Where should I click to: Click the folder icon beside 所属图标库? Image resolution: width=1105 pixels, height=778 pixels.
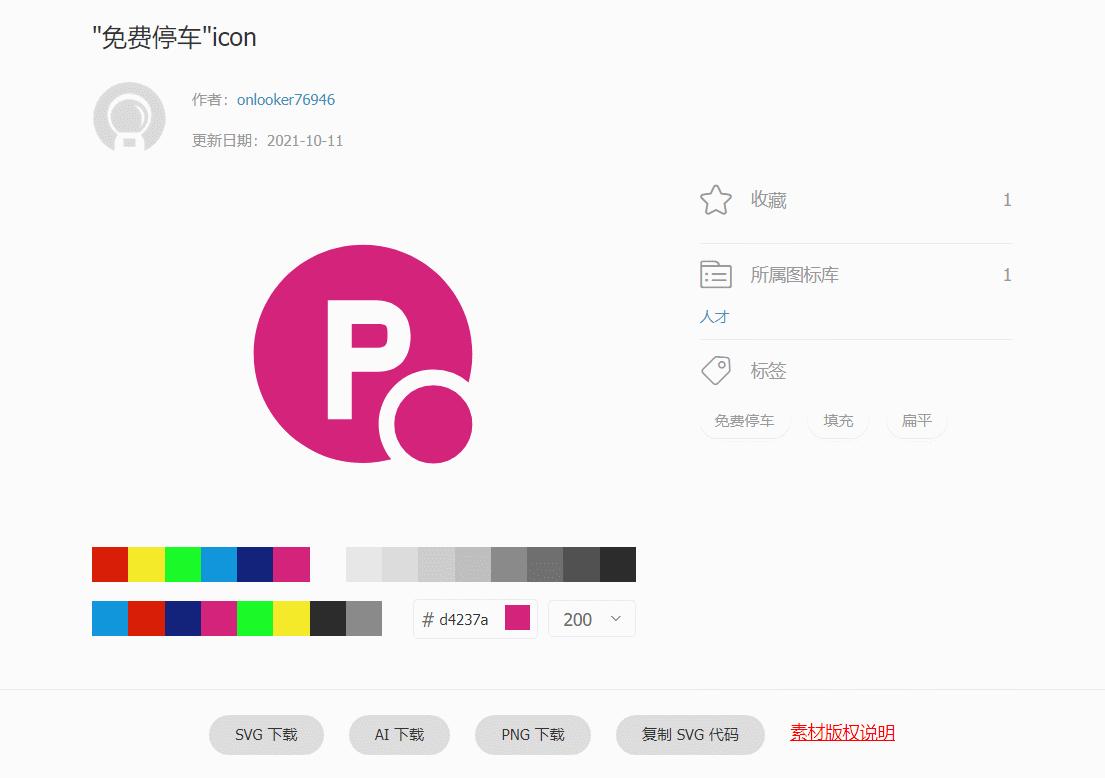pyautogui.click(x=715, y=274)
